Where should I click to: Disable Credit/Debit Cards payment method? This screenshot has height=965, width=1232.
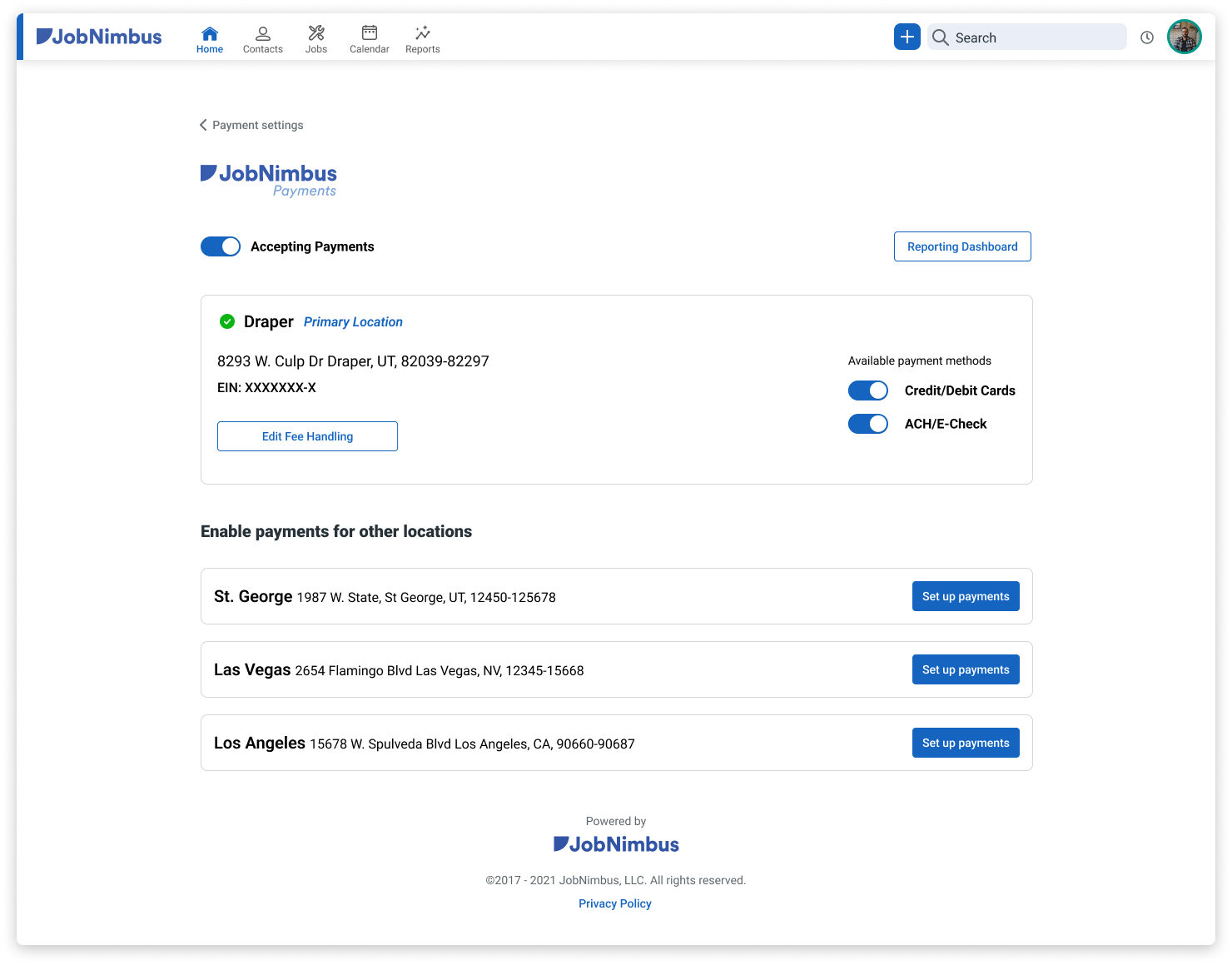coord(868,390)
